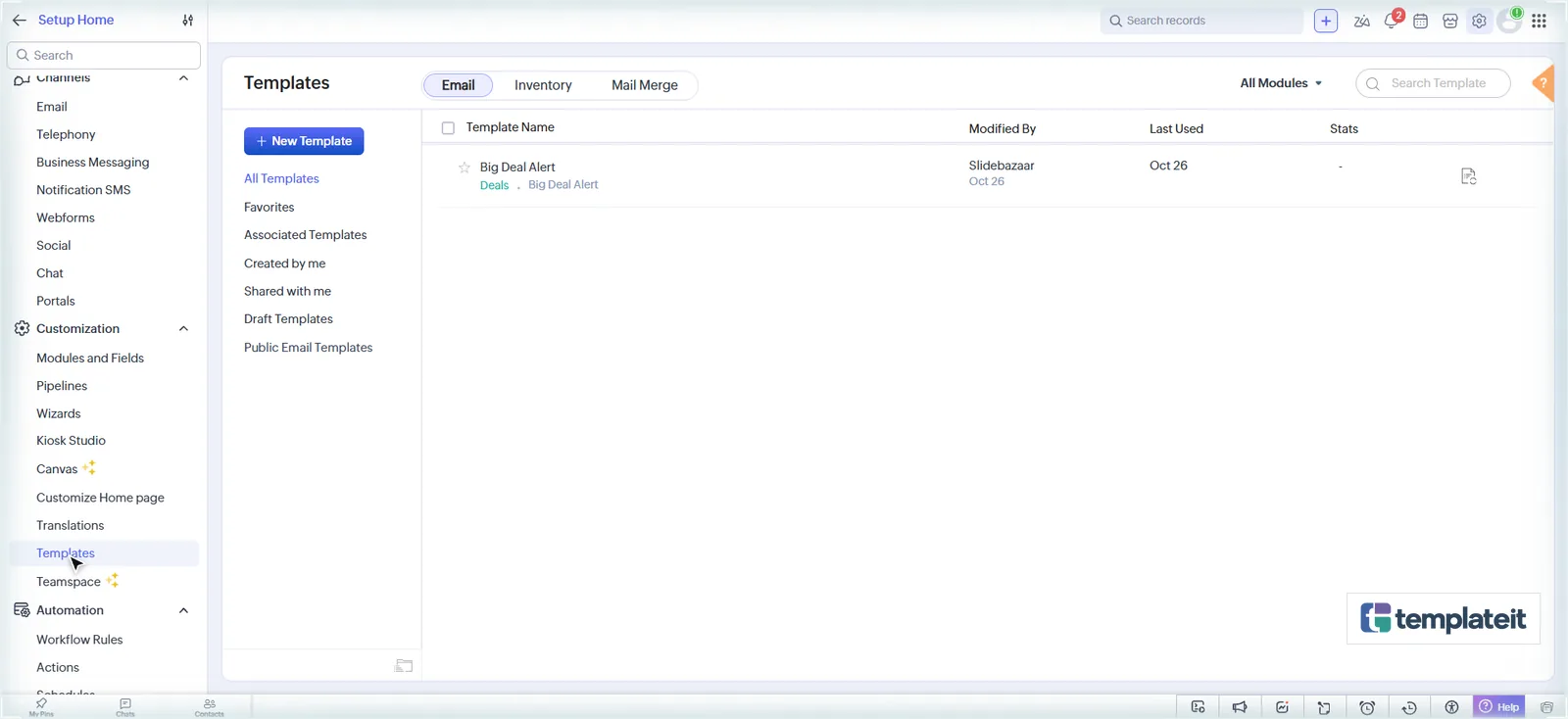Screen dimensions: 1568x719
Task: Open the user profile avatar
Action: point(1509,21)
